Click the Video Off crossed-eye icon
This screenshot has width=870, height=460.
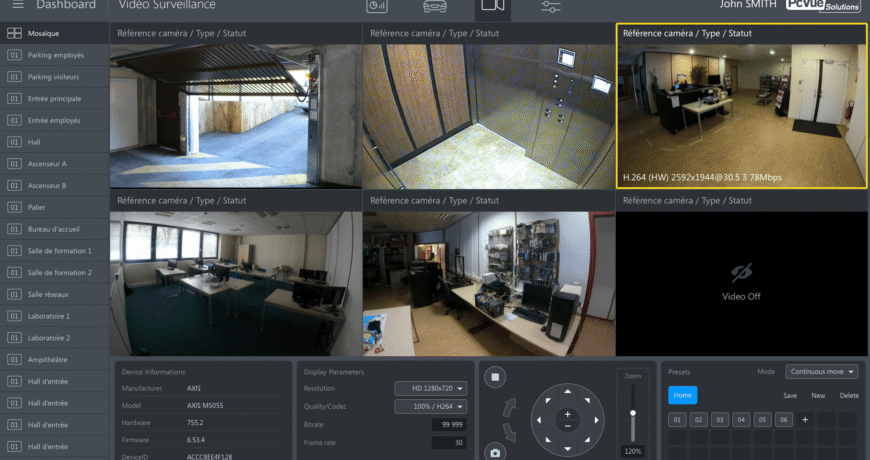tap(741, 274)
